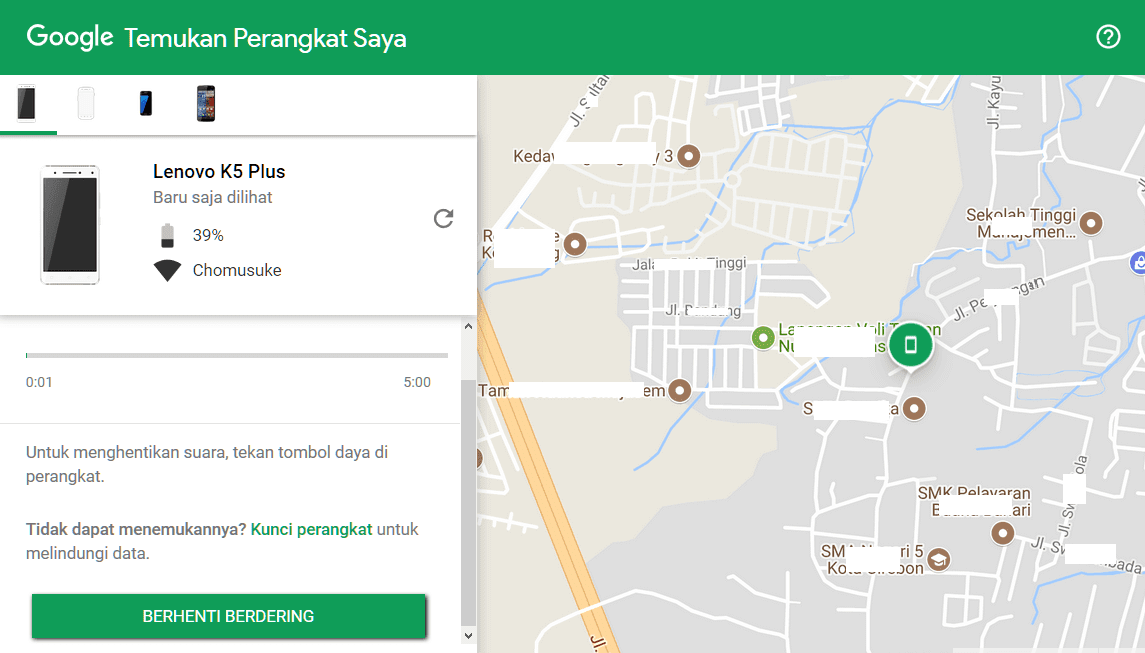Select the blue-screen phone device tab
Image resolution: width=1145 pixels, height=653 pixels.
146,103
